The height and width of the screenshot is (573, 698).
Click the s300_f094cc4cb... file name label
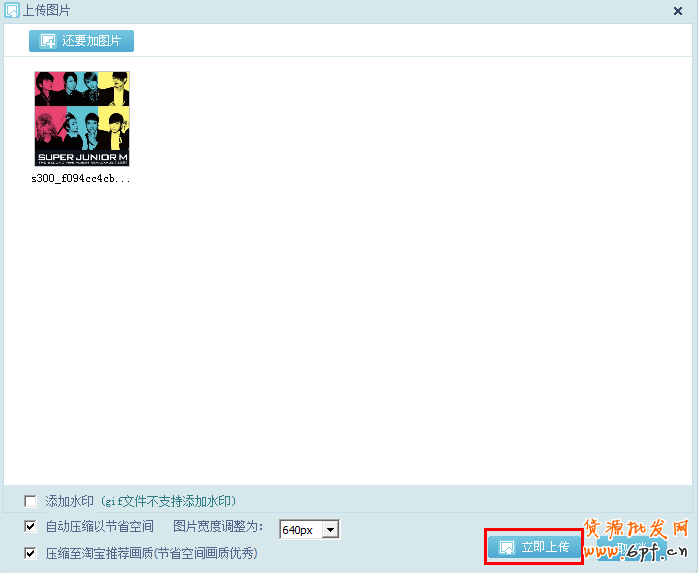(82, 179)
